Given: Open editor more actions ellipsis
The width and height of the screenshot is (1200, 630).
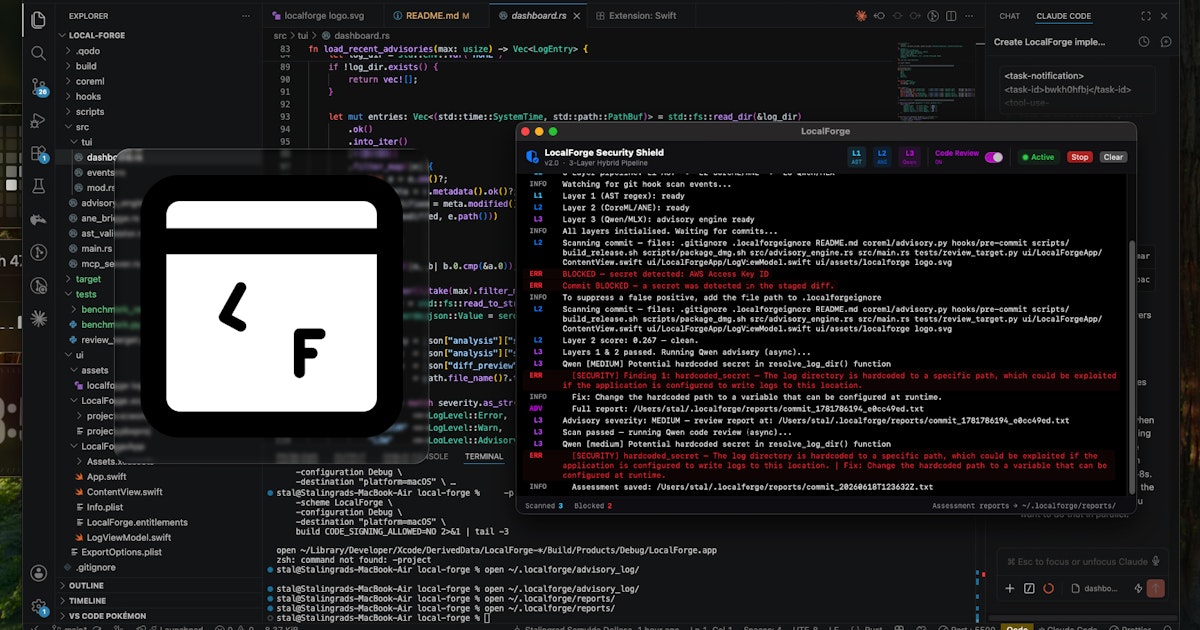Looking at the screenshot, I should (967, 16).
